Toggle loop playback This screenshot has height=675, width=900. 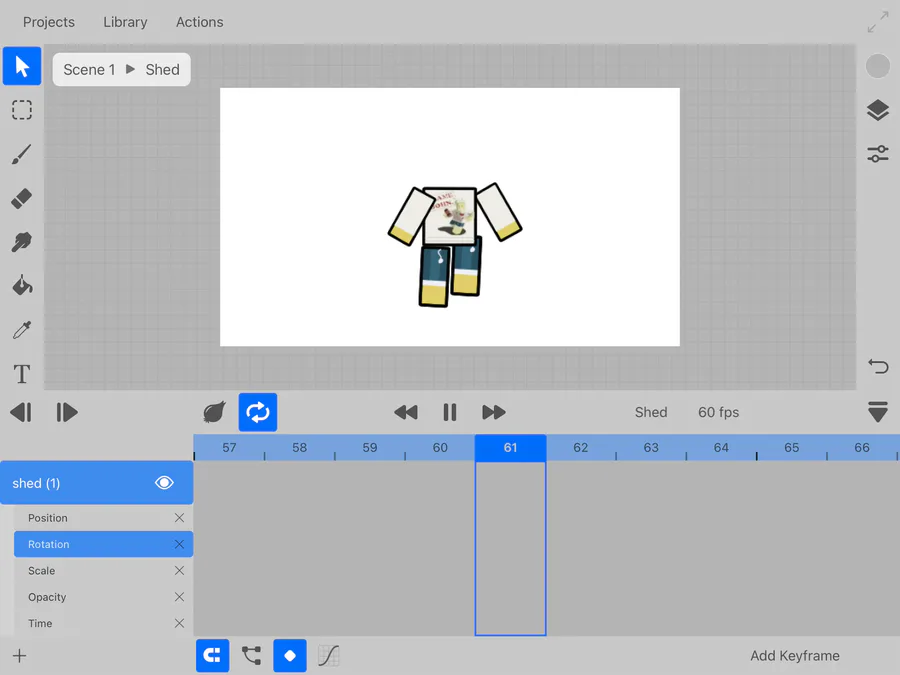coord(258,412)
